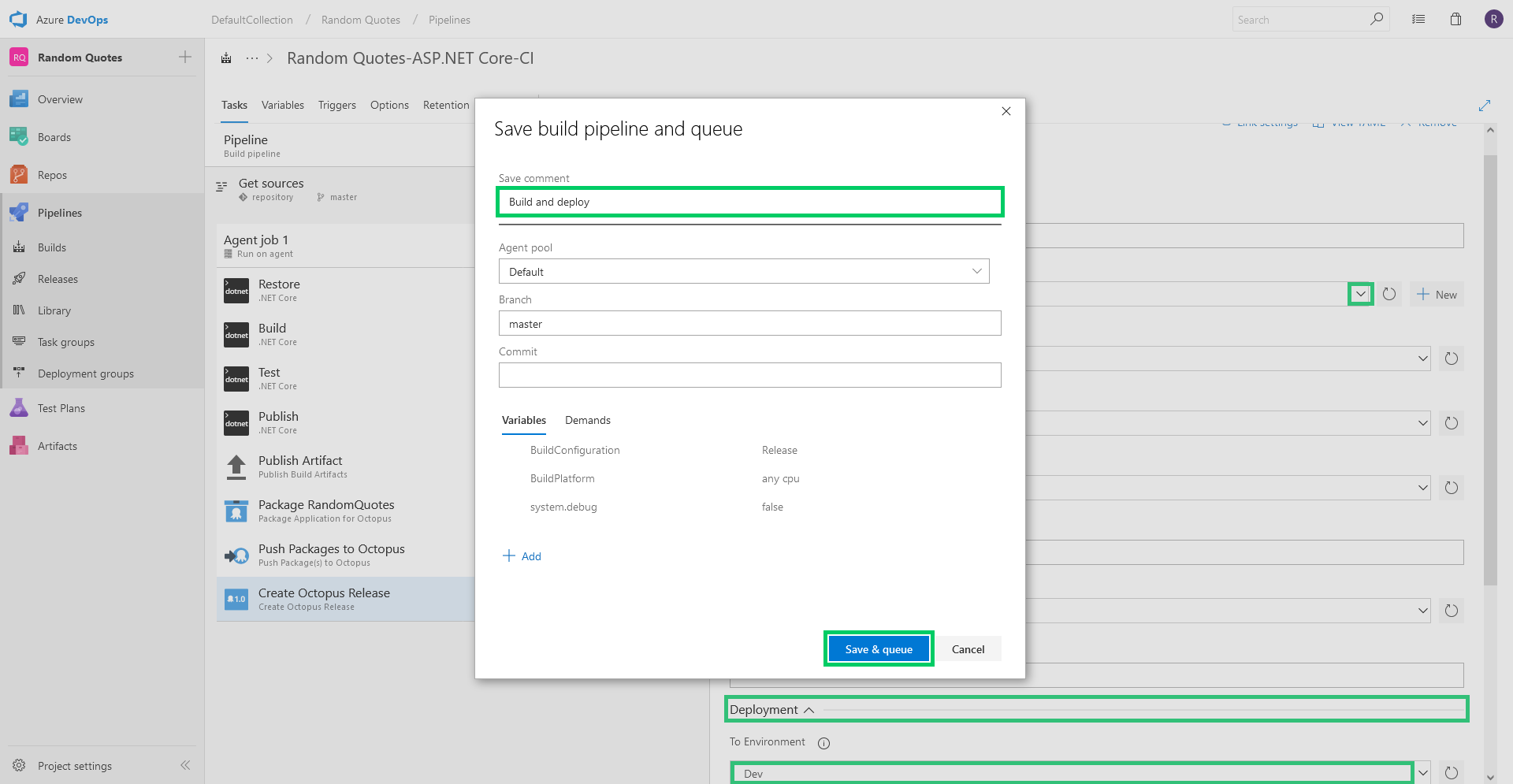Viewport: 1513px width, 784px height.
Task: Click the build pipeline breadcrumb icon
Action: (x=226, y=58)
